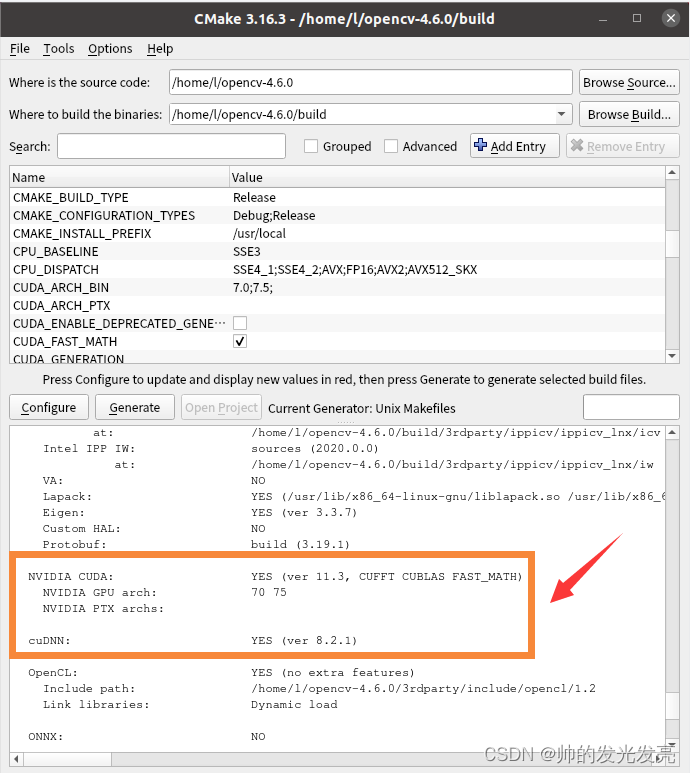Click the Open Project button

tap(221, 407)
